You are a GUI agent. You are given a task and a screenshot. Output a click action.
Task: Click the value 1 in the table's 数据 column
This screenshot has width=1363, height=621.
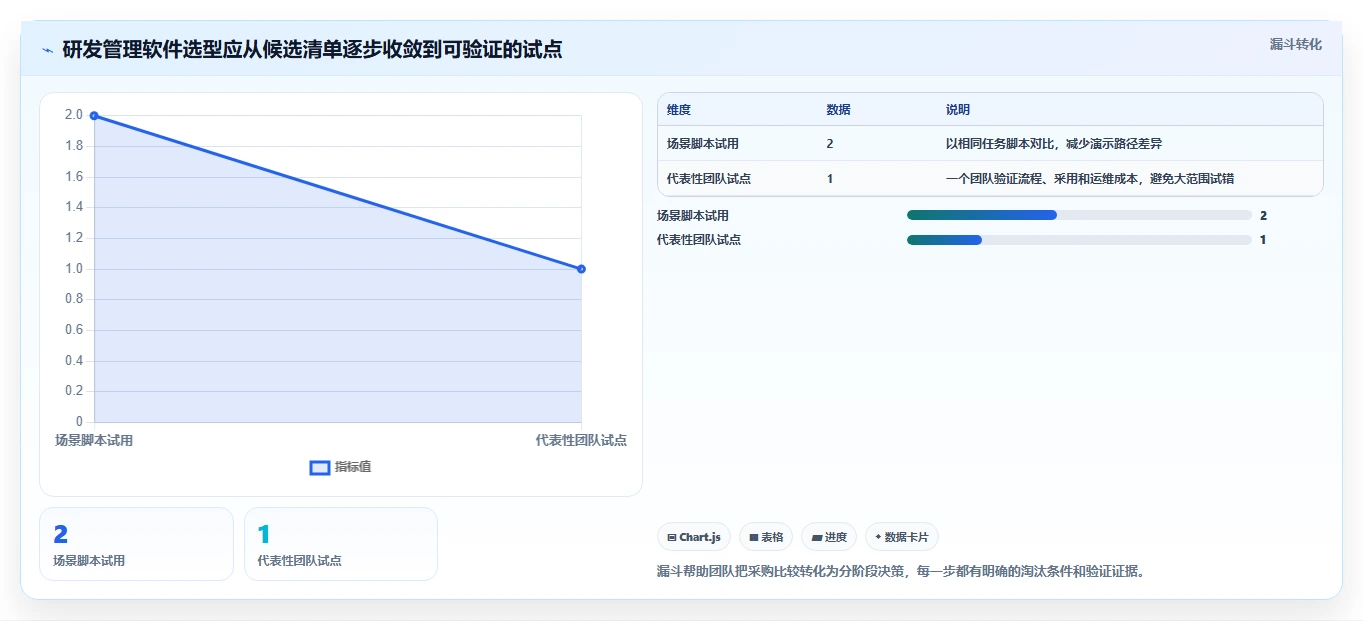(x=830, y=179)
